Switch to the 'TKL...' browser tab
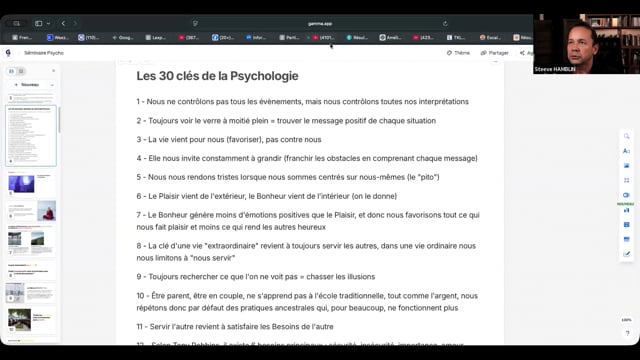The image size is (640, 360). point(456,38)
